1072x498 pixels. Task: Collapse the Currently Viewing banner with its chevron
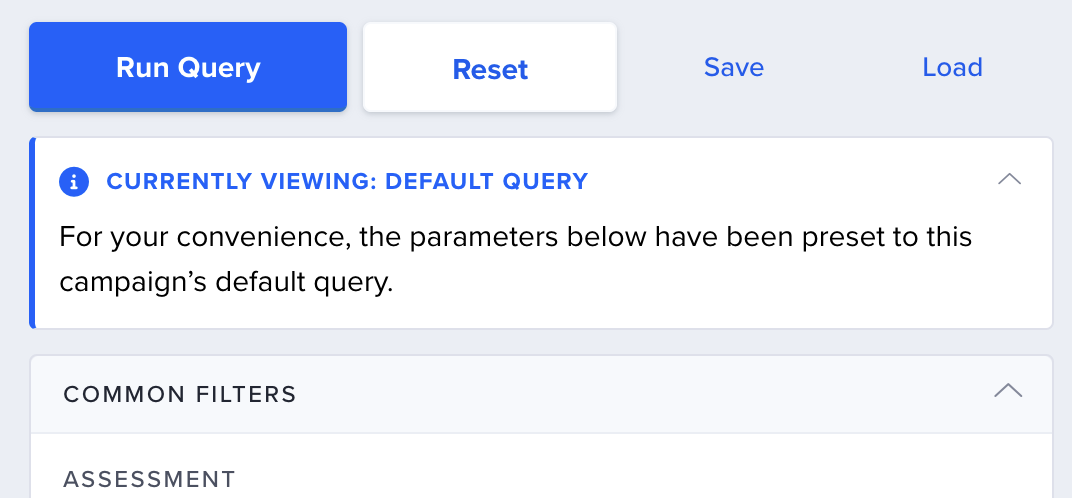(x=1009, y=180)
